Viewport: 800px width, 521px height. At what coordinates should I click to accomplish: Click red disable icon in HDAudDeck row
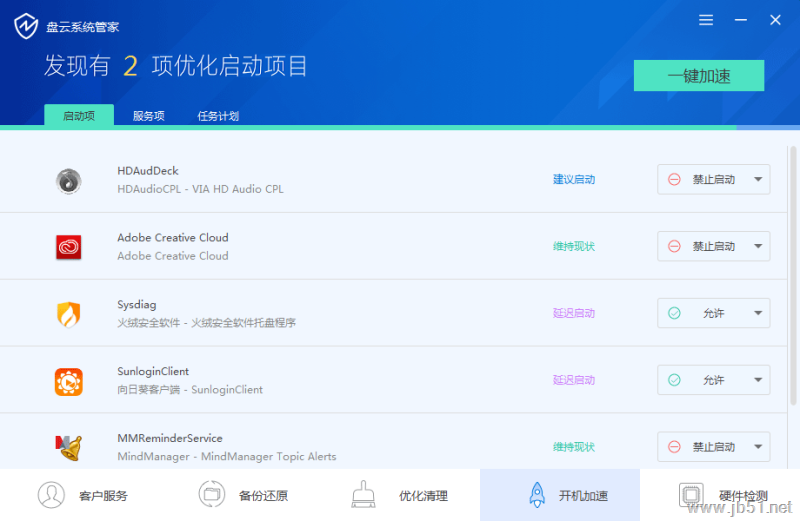(674, 180)
